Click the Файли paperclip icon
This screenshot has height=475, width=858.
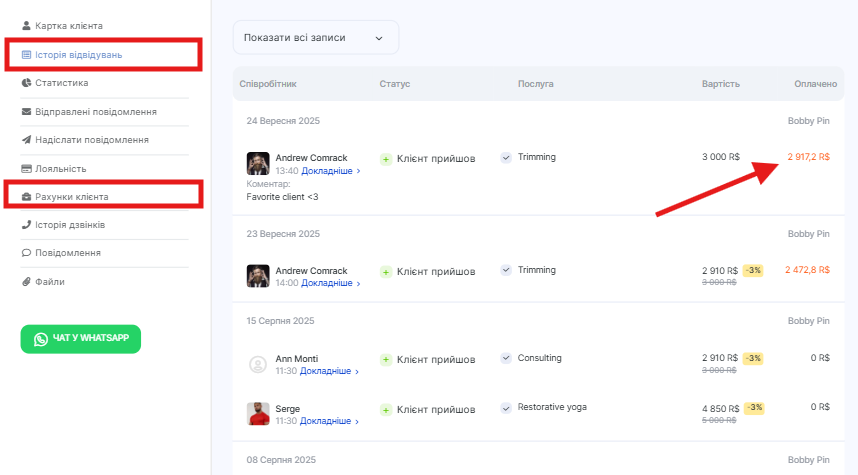coord(26,282)
